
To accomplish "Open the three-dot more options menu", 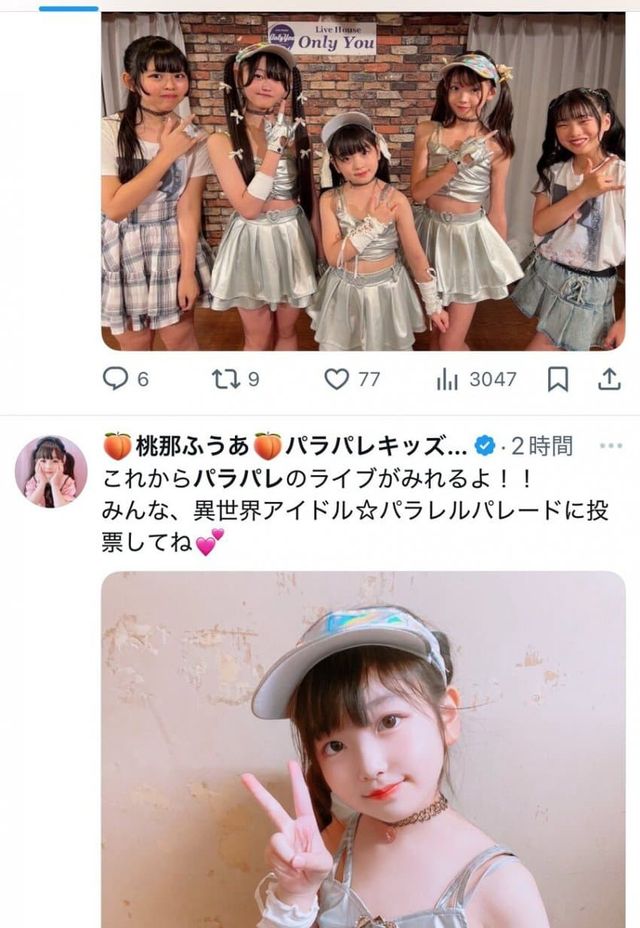I will point(611,446).
